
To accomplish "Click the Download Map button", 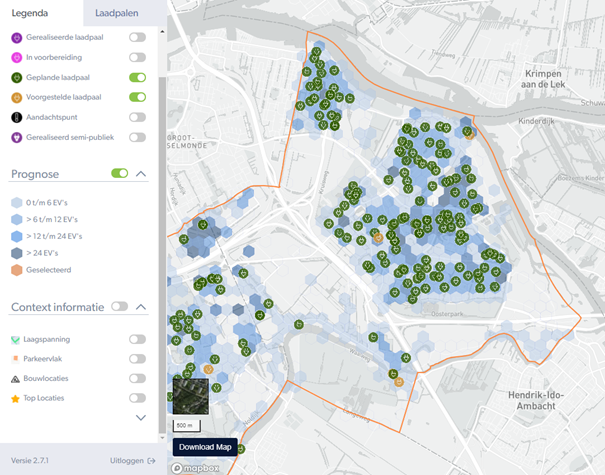I will tap(205, 447).
